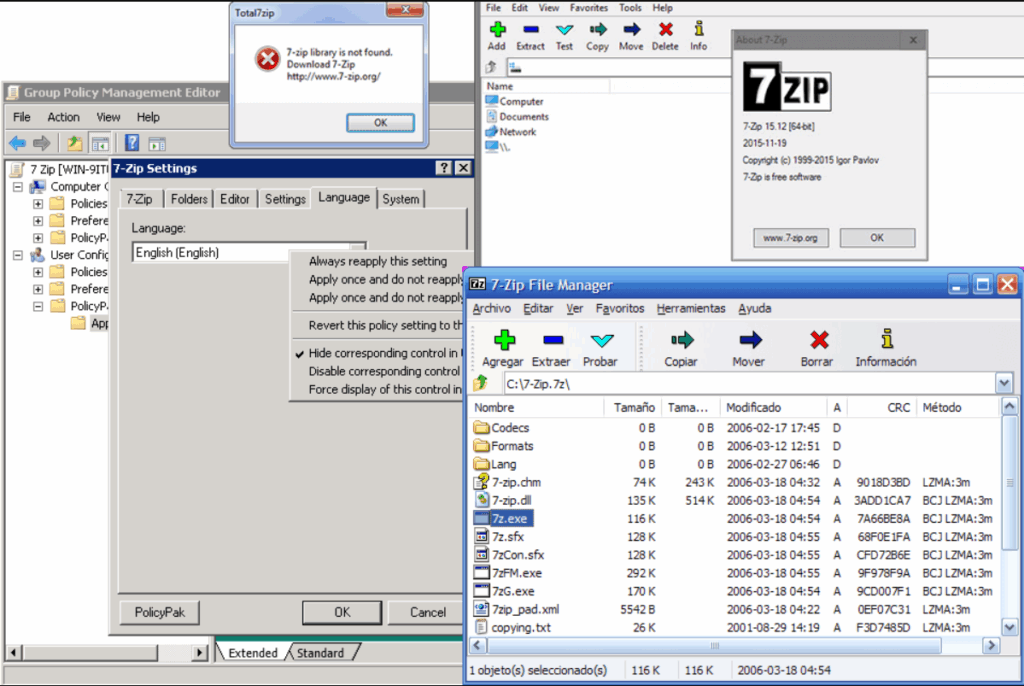Open Favoritos menu
The height and width of the screenshot is (686, 1024).
(620, 308)
